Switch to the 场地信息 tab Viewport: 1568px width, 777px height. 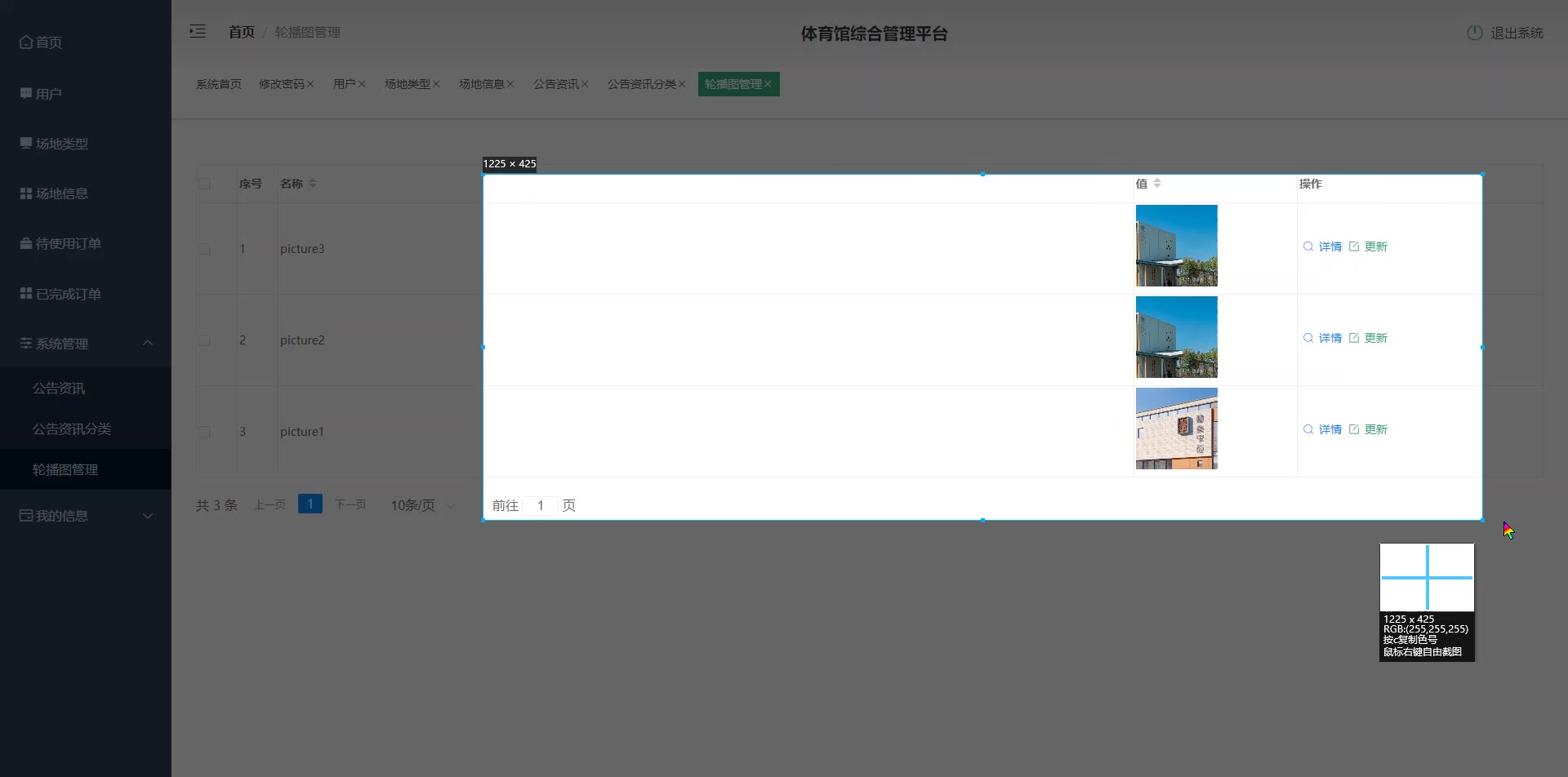tap(482, 84)
